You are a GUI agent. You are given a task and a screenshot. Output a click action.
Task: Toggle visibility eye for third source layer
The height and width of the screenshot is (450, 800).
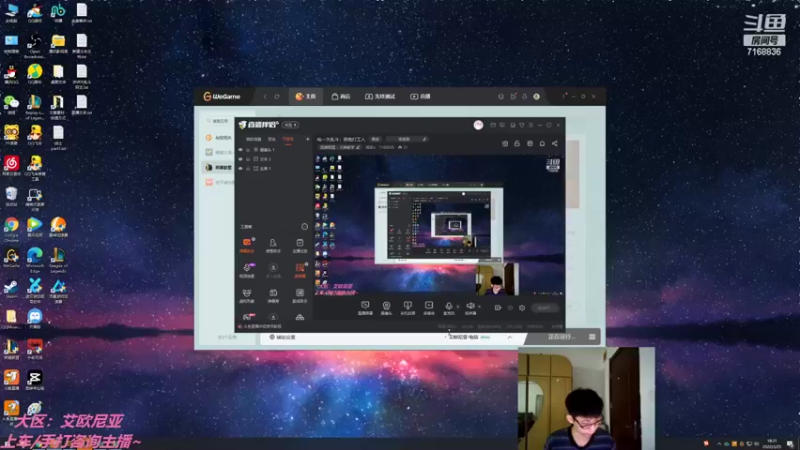click(x=240, y=168)
